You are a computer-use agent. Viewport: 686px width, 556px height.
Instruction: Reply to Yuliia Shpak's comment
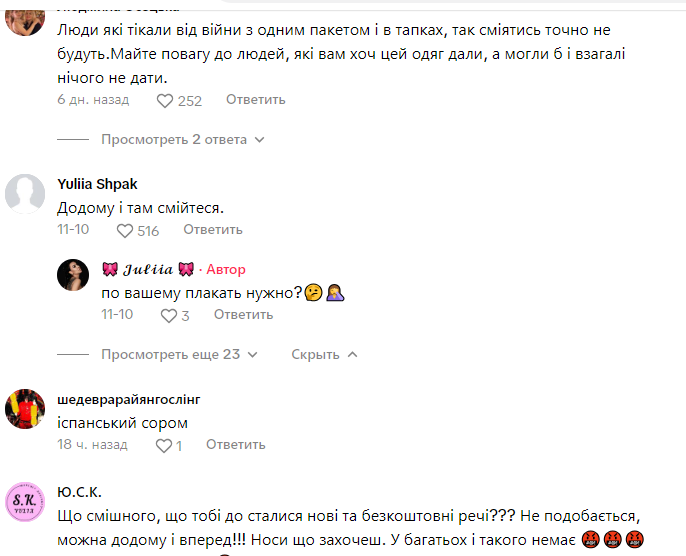click(213, 230)
